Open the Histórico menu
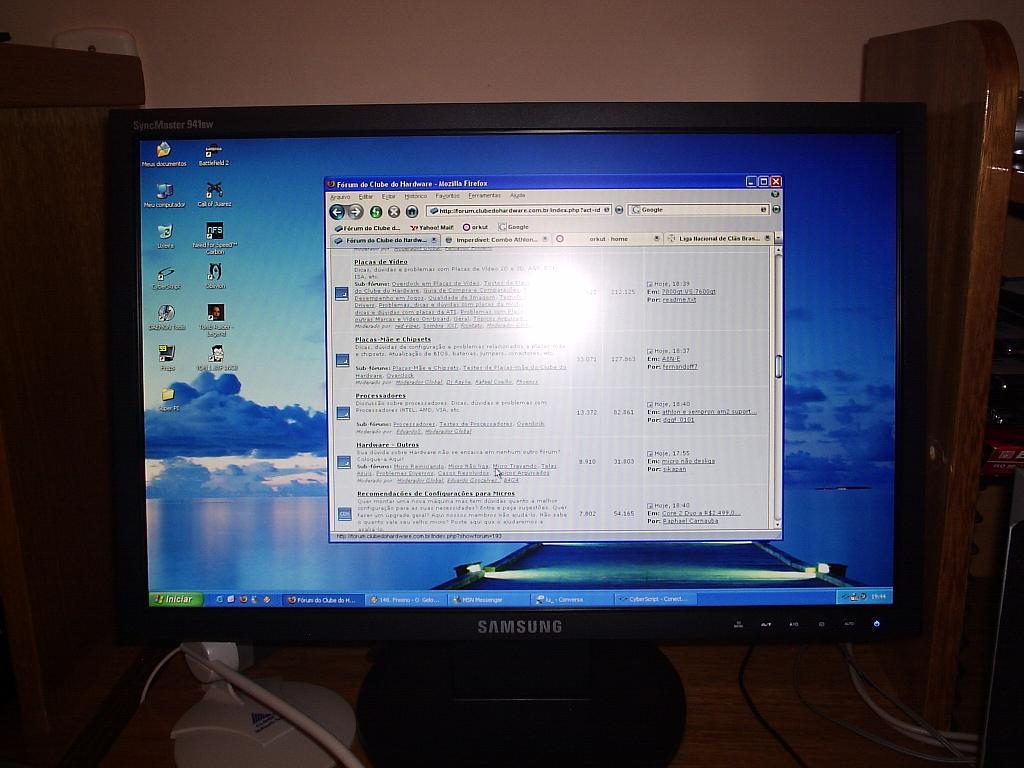Viewport: 1024px width, 768px height. 415,196
